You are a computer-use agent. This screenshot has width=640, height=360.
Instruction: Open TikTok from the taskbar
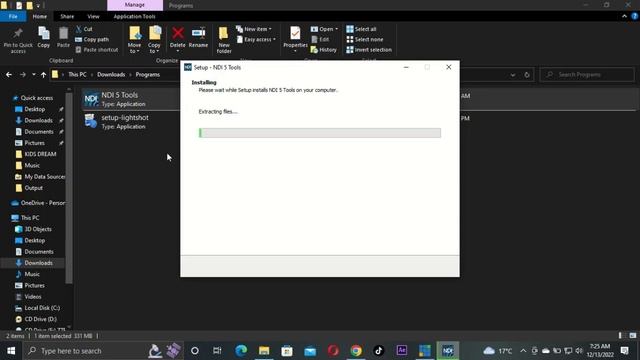click(379, 351)
